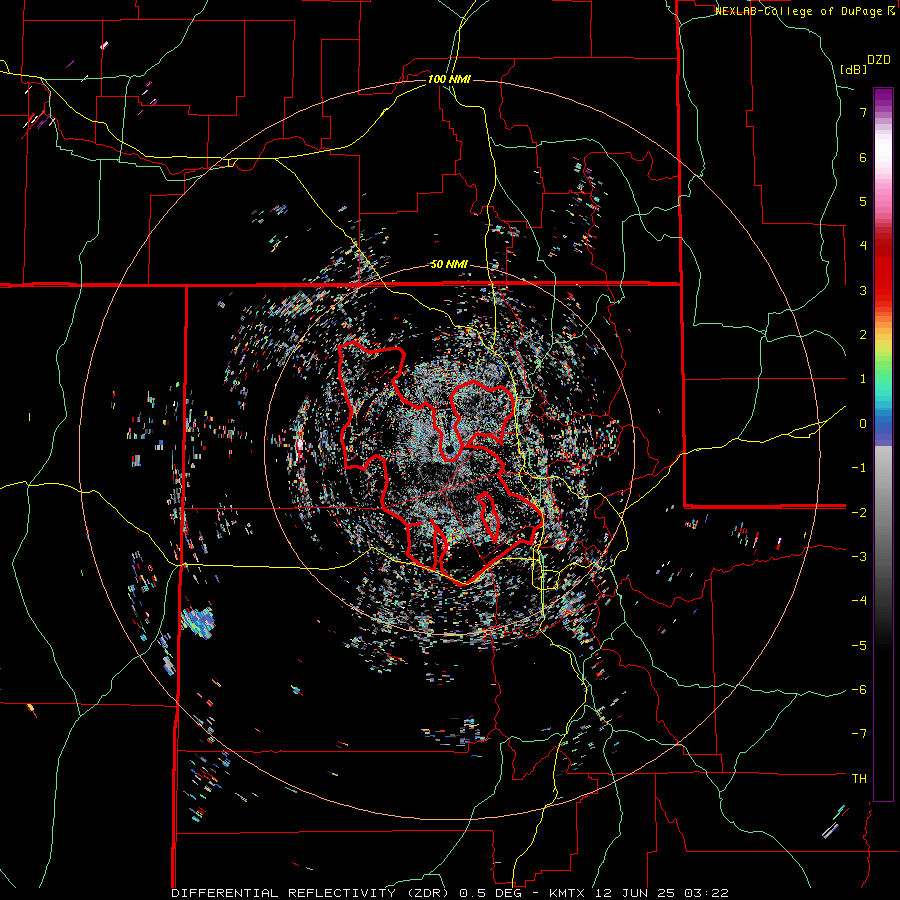Click the 12 JUN 25 date text

(634, 893)
